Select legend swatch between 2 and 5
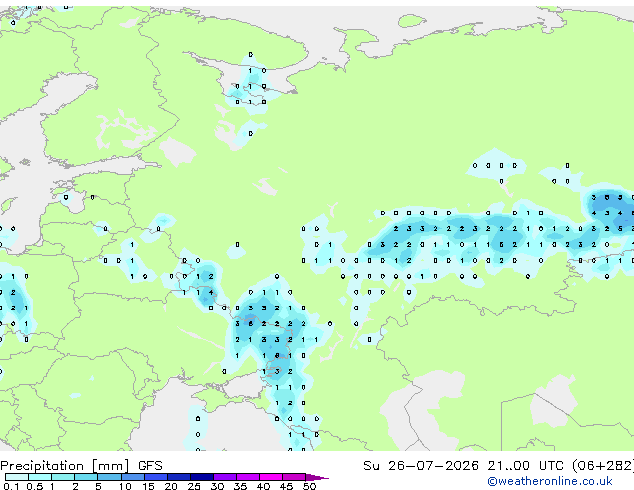634x490 pixels. tap(86, 477)
